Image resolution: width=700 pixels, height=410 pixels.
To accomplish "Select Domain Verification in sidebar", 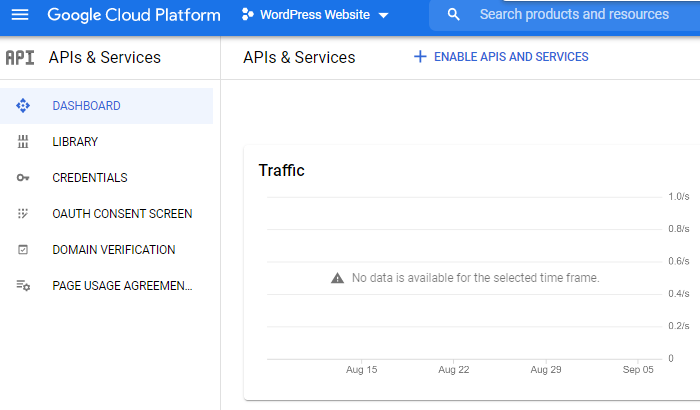I will tap(107, 250).
